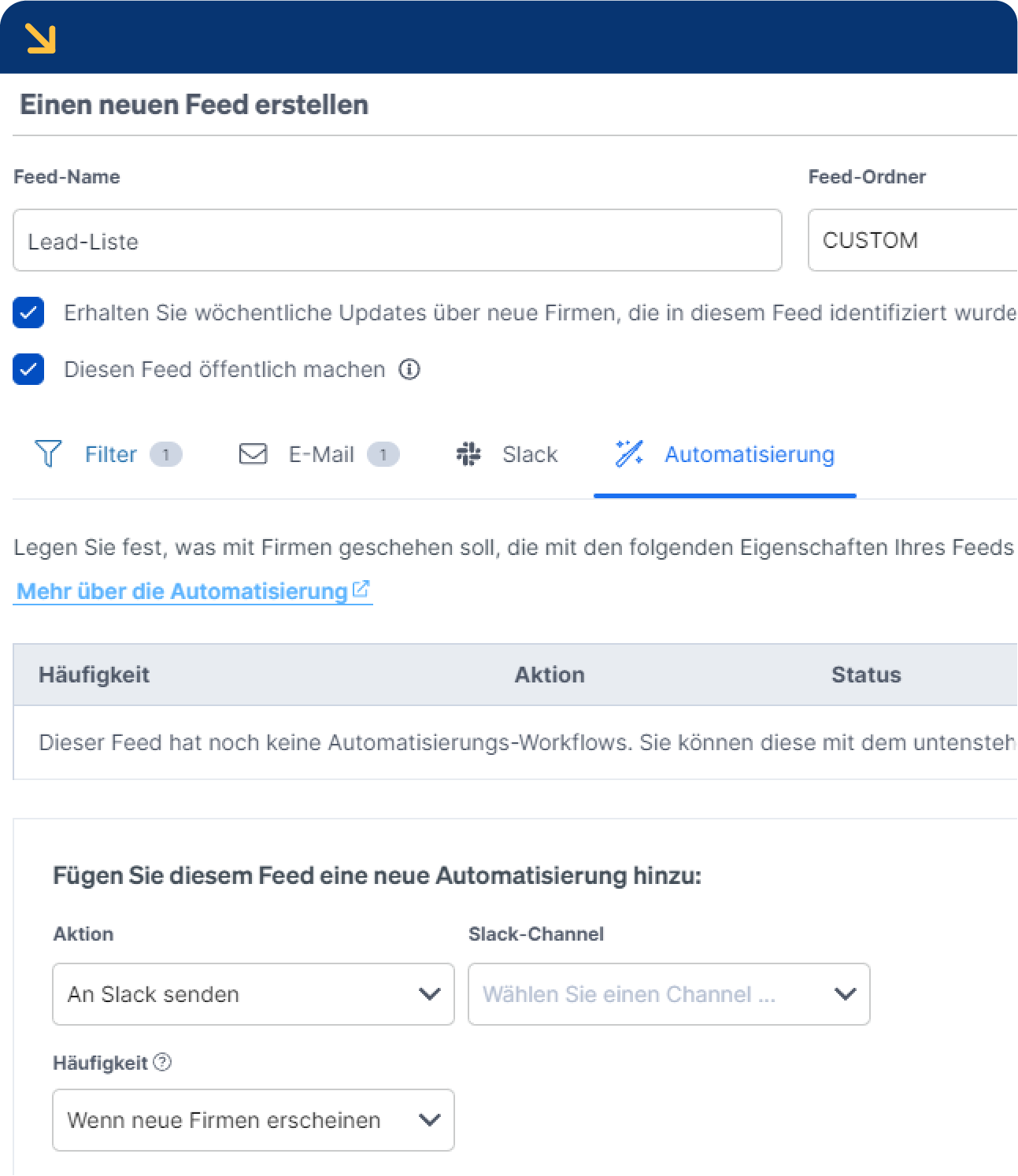
Task: Open the Slack tab
Action: click(x=529, y=453)
